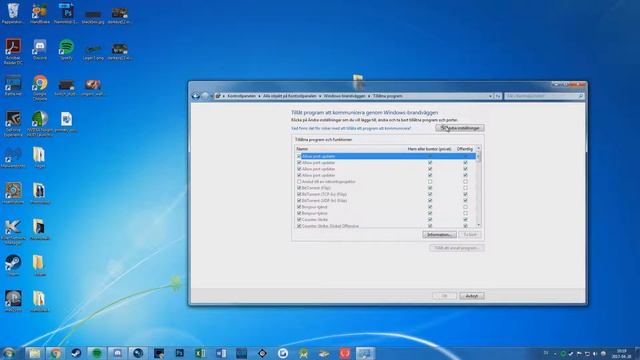Screen dimensions: 640x360
Task: Go to the Windows-brandväggen breadcrumb
Action: point(344,96)
